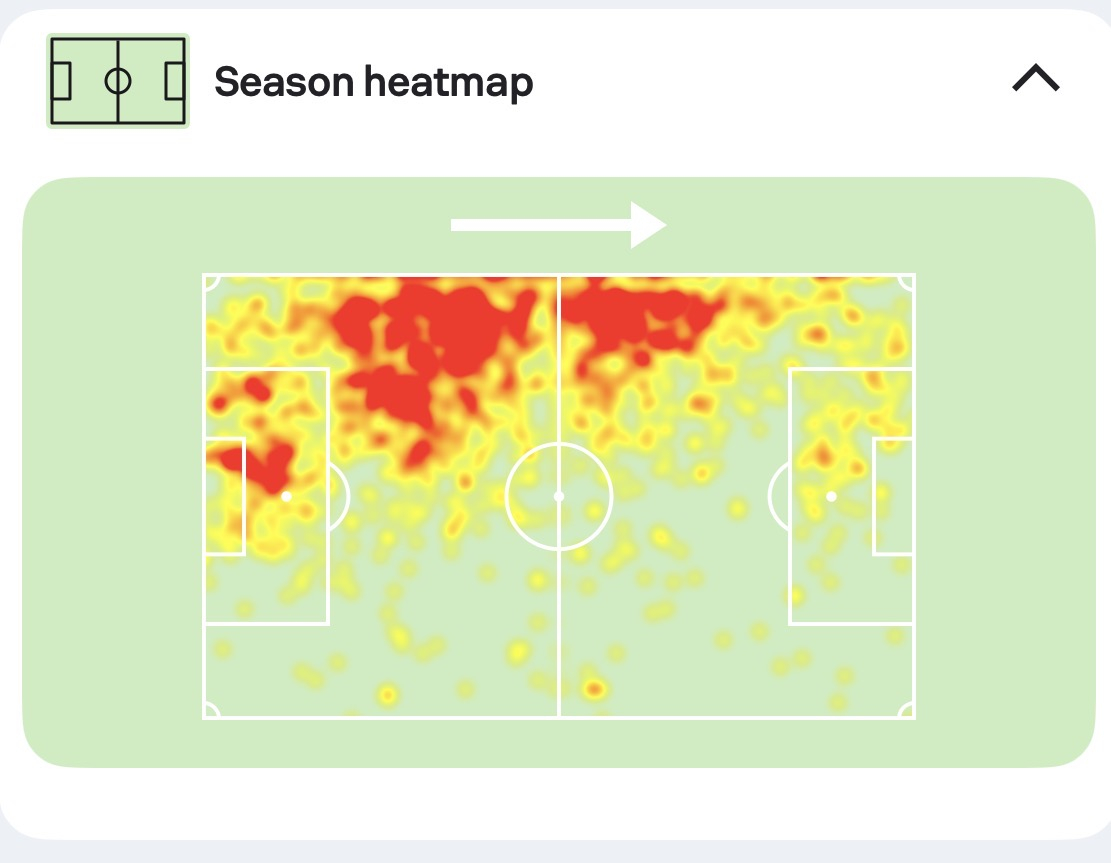
Task: Click the Season heatmap heading text
Action: click(373, 82)
